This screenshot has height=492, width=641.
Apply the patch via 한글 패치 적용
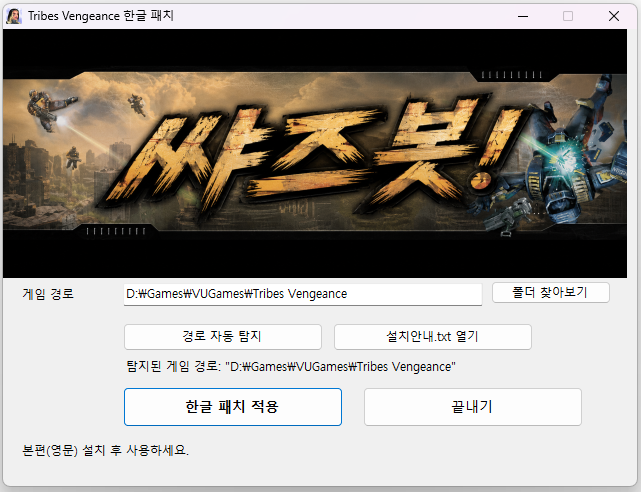click(x=233, y=407)
